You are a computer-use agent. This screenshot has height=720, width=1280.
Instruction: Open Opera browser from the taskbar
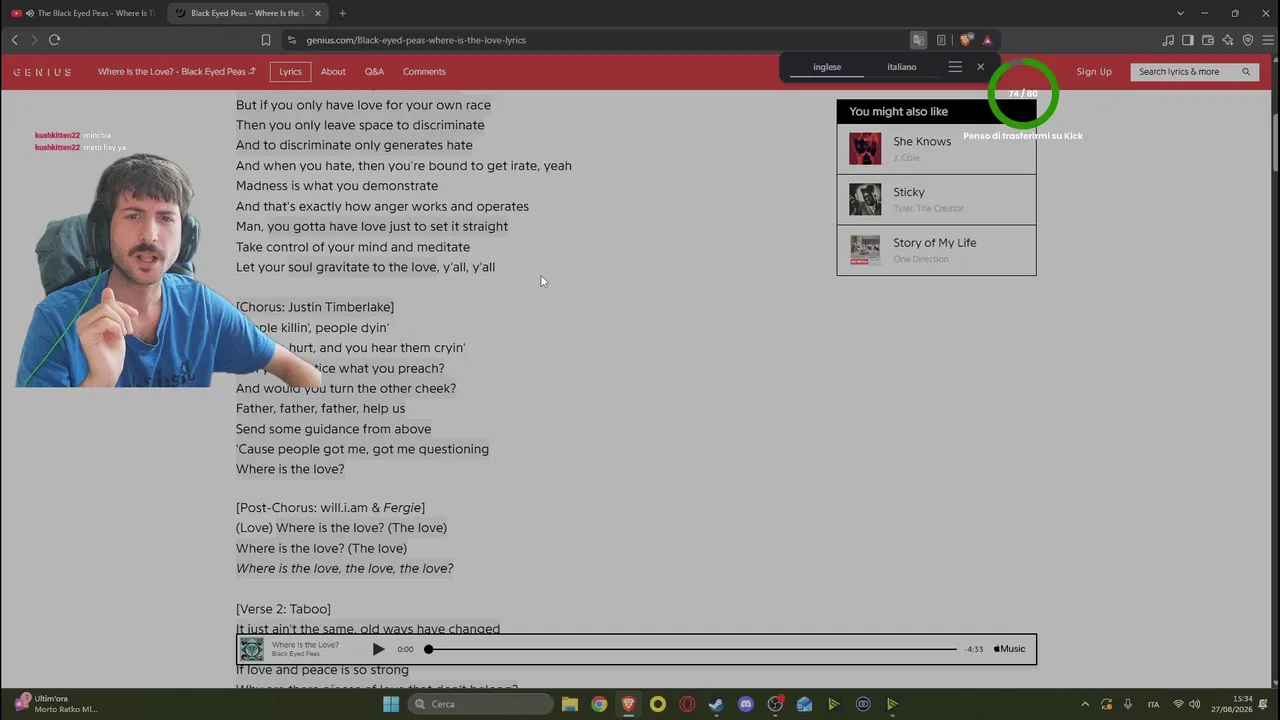coord(687,704)
